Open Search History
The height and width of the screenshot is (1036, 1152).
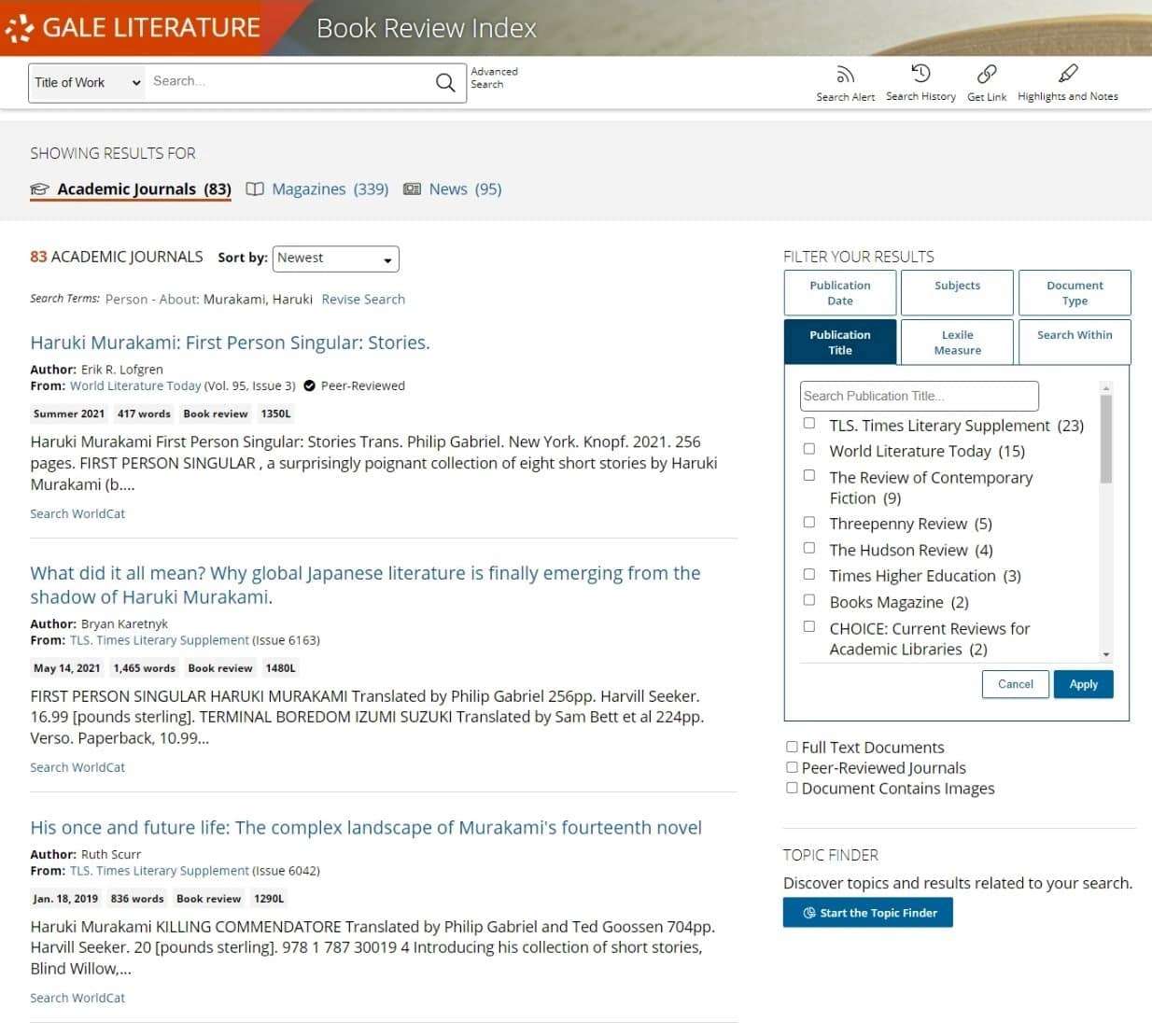click(x=920, y=83)
